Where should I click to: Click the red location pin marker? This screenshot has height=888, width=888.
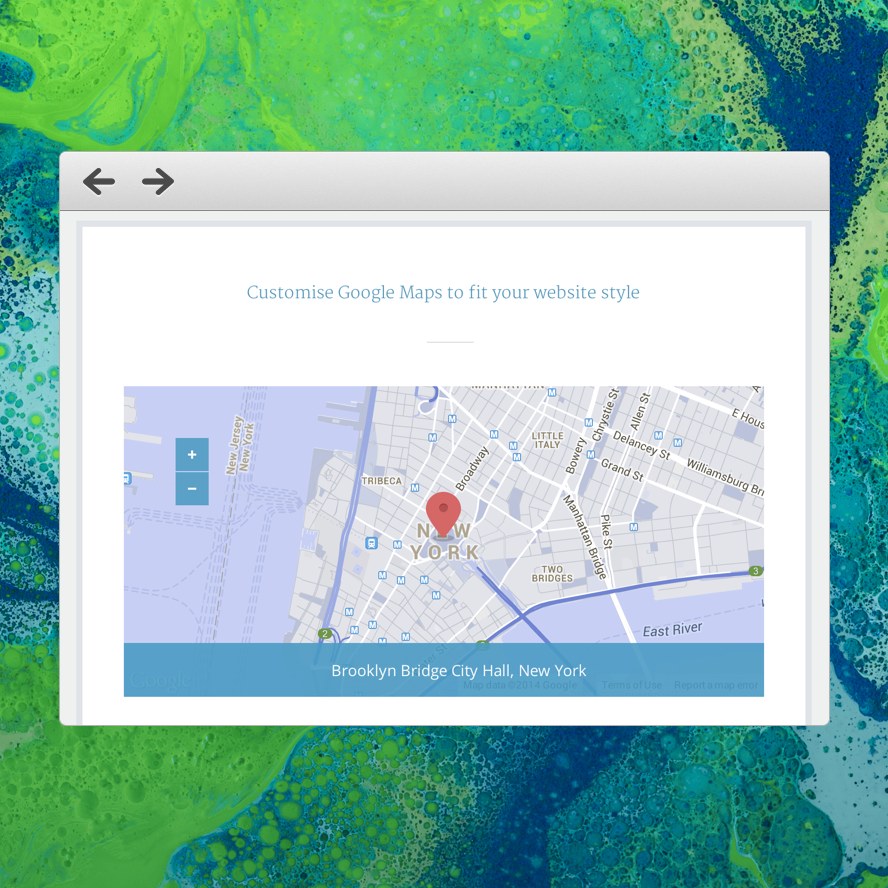tap(443, 512)
